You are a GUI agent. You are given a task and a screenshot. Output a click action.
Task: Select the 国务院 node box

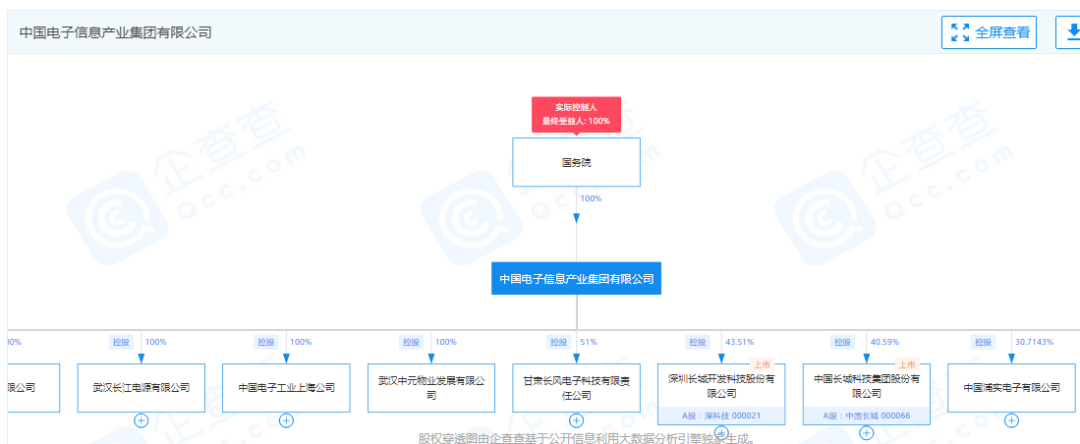click(577, 162)
